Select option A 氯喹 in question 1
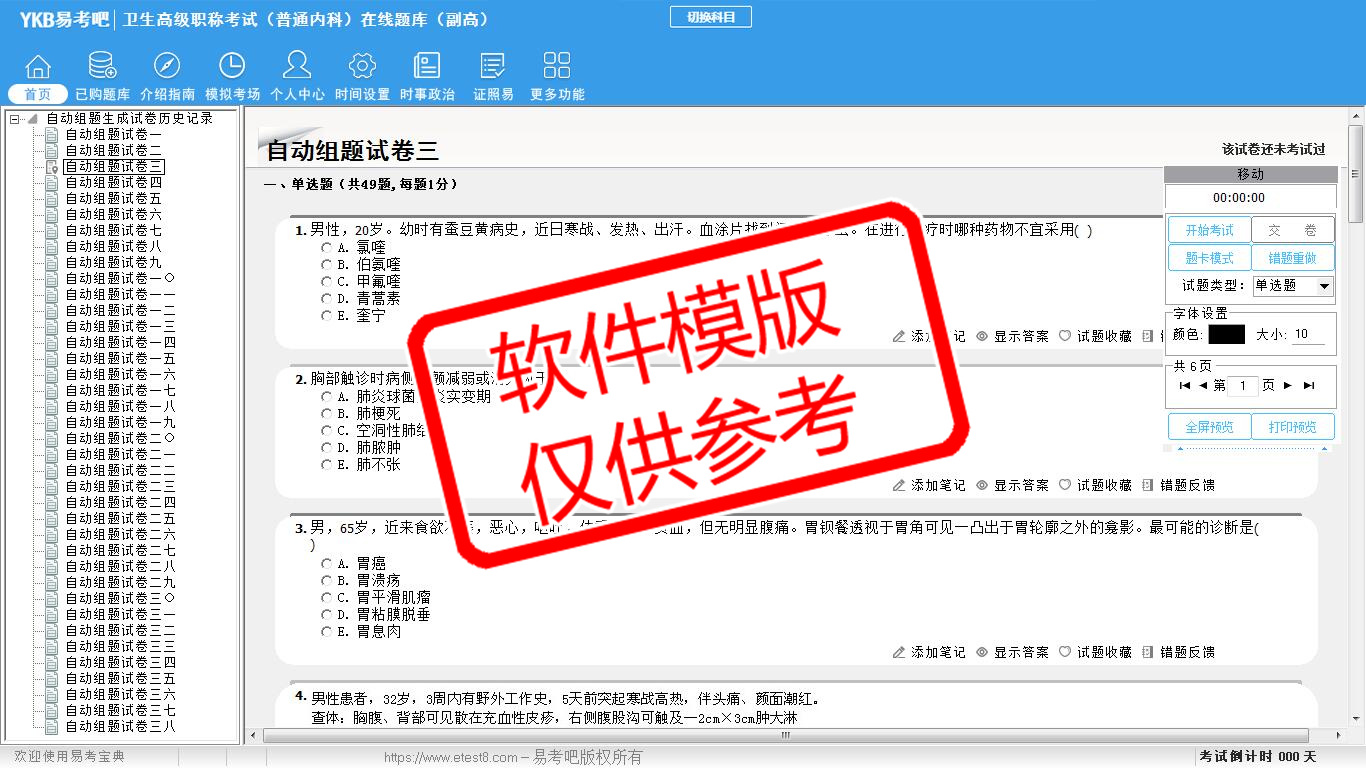The image size is (1366, 768). 327,247
